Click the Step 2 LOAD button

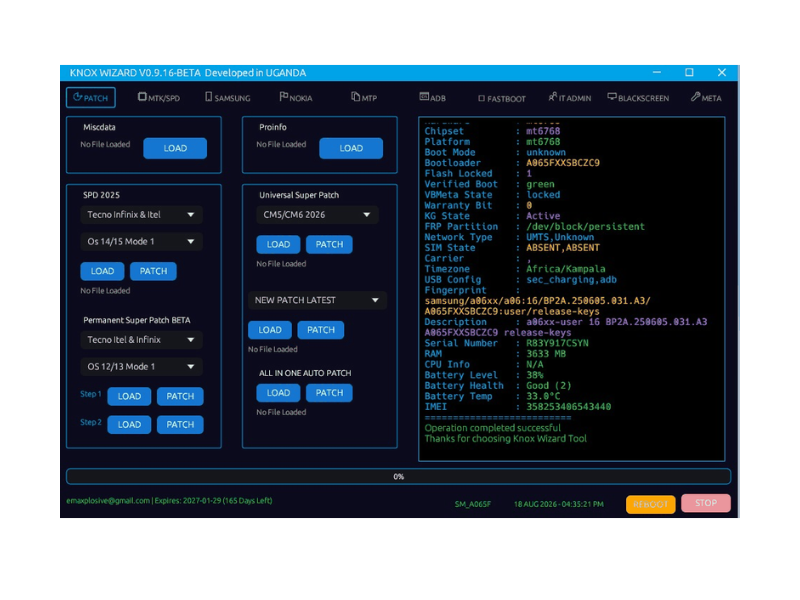129,424
